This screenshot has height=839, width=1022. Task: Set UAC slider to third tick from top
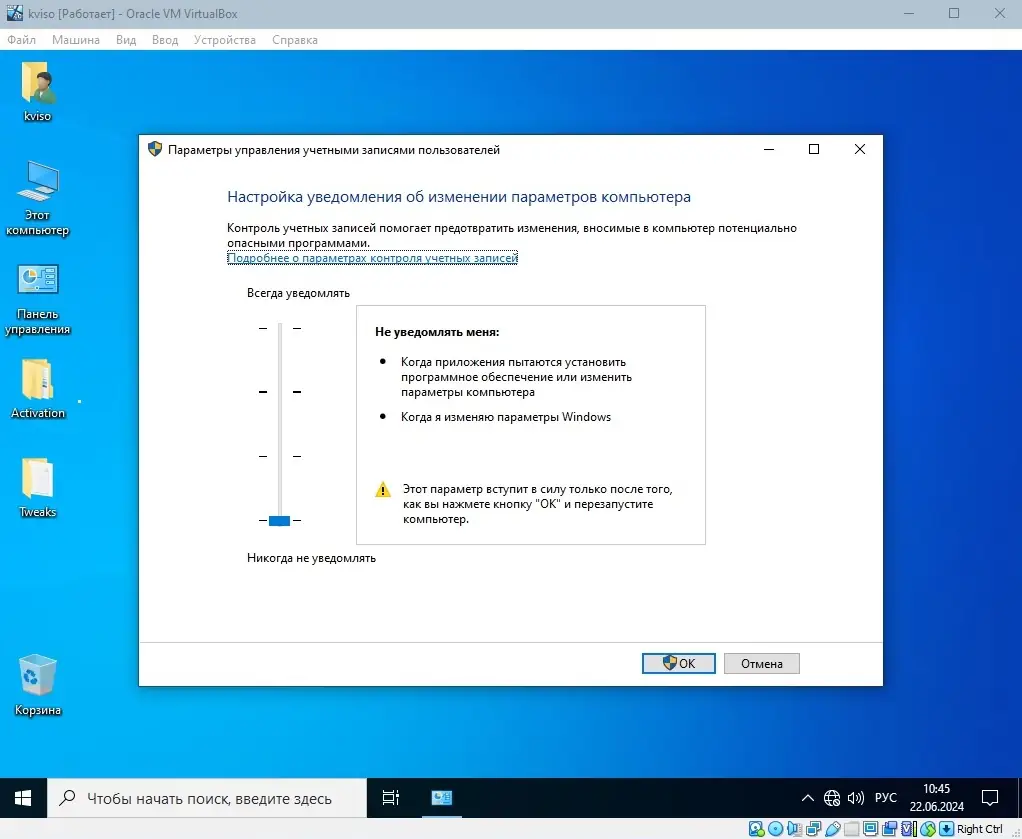pyautogui.click(x=280, y=456)
